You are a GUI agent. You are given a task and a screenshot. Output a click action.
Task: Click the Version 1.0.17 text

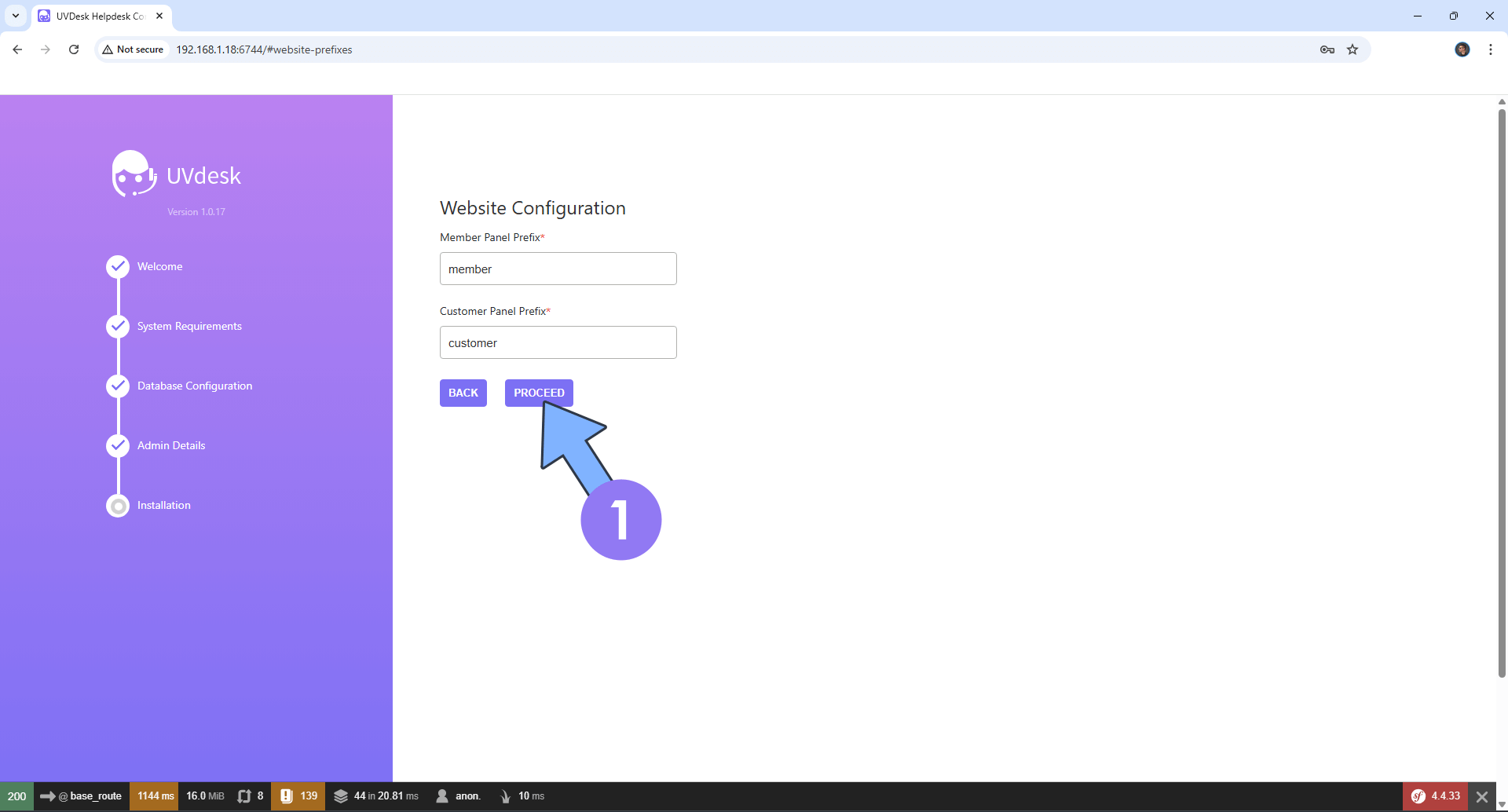coord(196,212)
